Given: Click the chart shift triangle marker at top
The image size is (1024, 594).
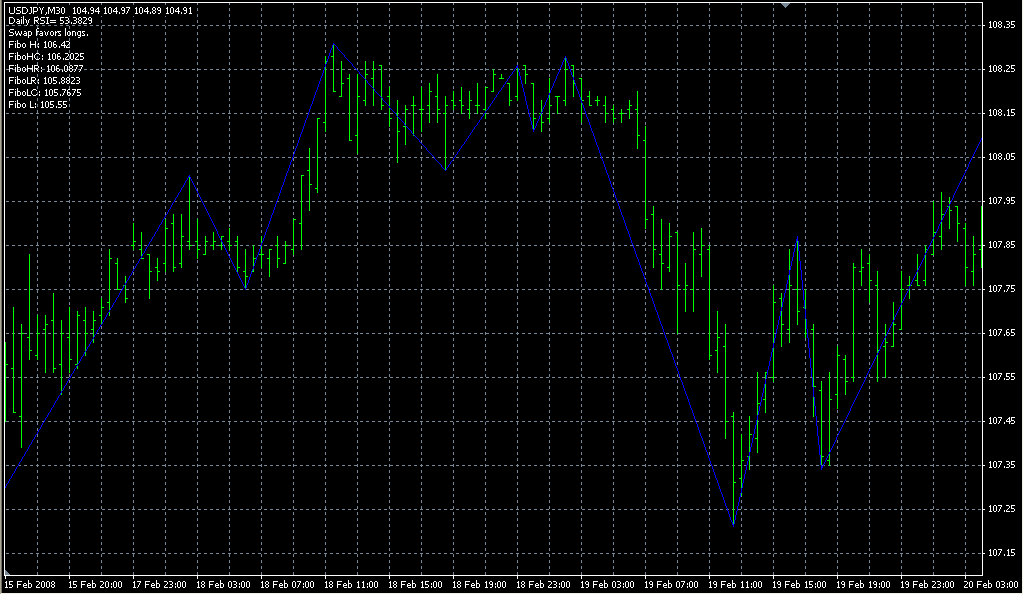Looking at the screenshot, I should [x=786, y=6].
